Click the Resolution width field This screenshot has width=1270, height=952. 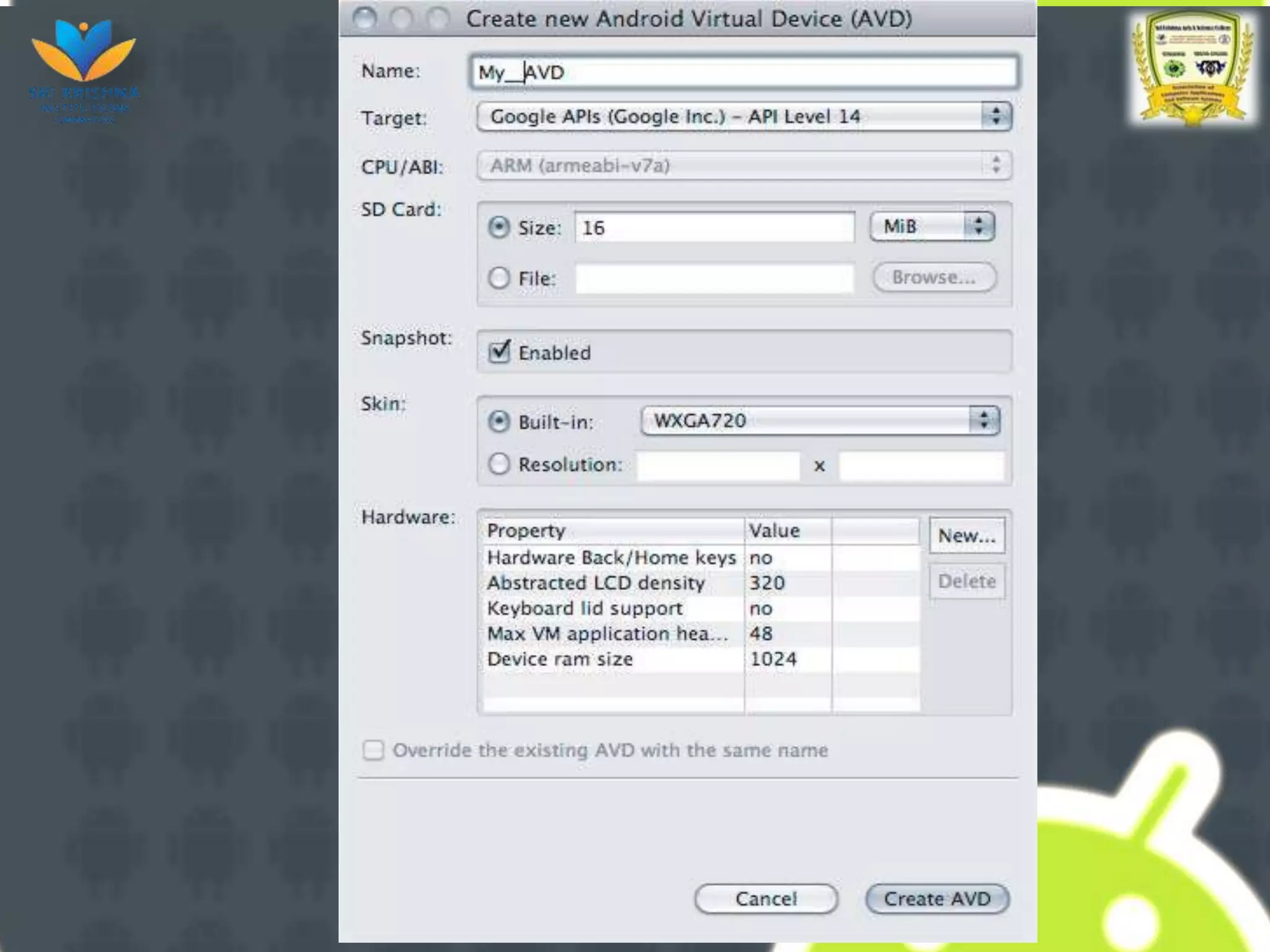pyautogui.click(x=719, y=465)
